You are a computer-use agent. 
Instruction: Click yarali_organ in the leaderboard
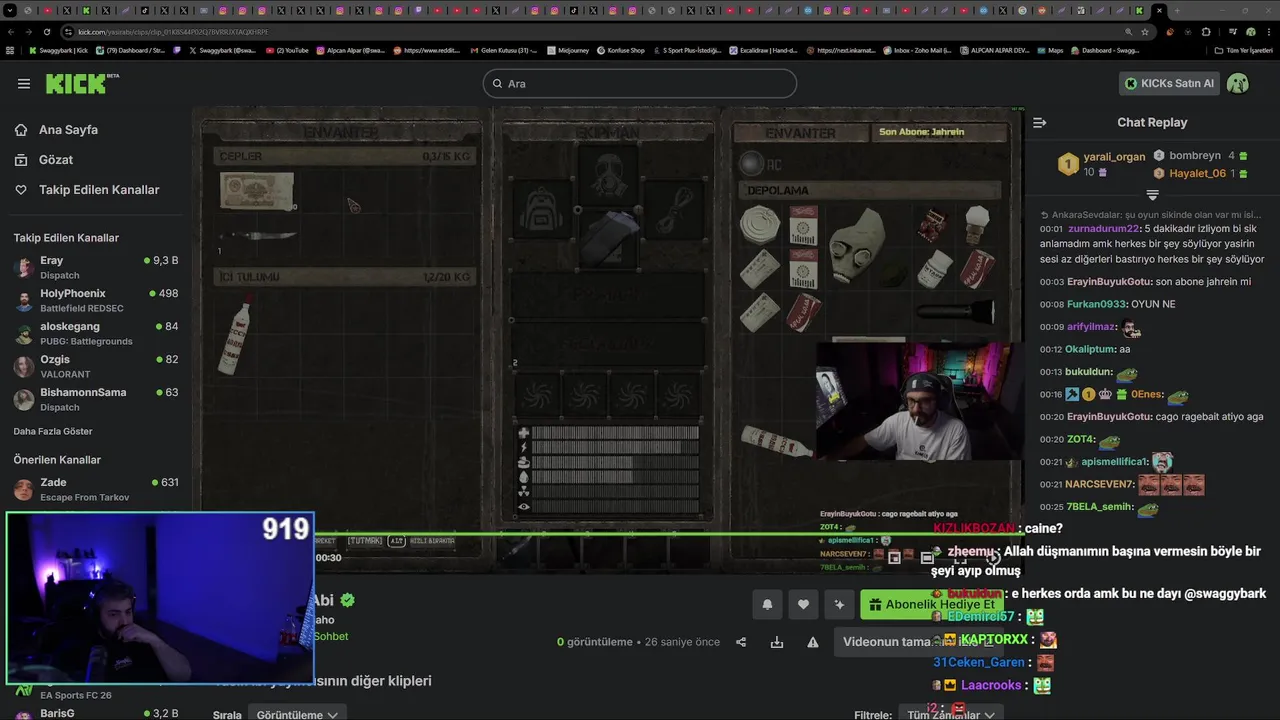pos(1114,157)
